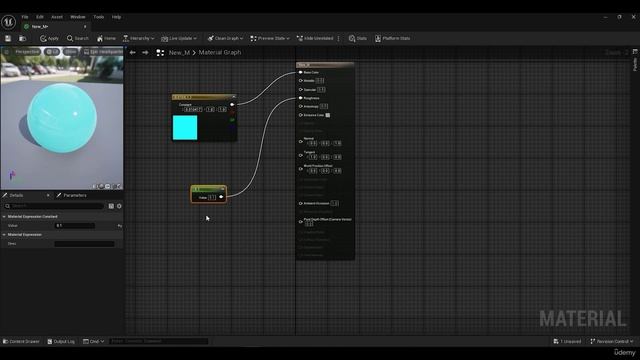The width and height of the screenshot is (640, 360).
Task: Navigate back in graph history
Action: pyautogui.click(x=132, y=53)
